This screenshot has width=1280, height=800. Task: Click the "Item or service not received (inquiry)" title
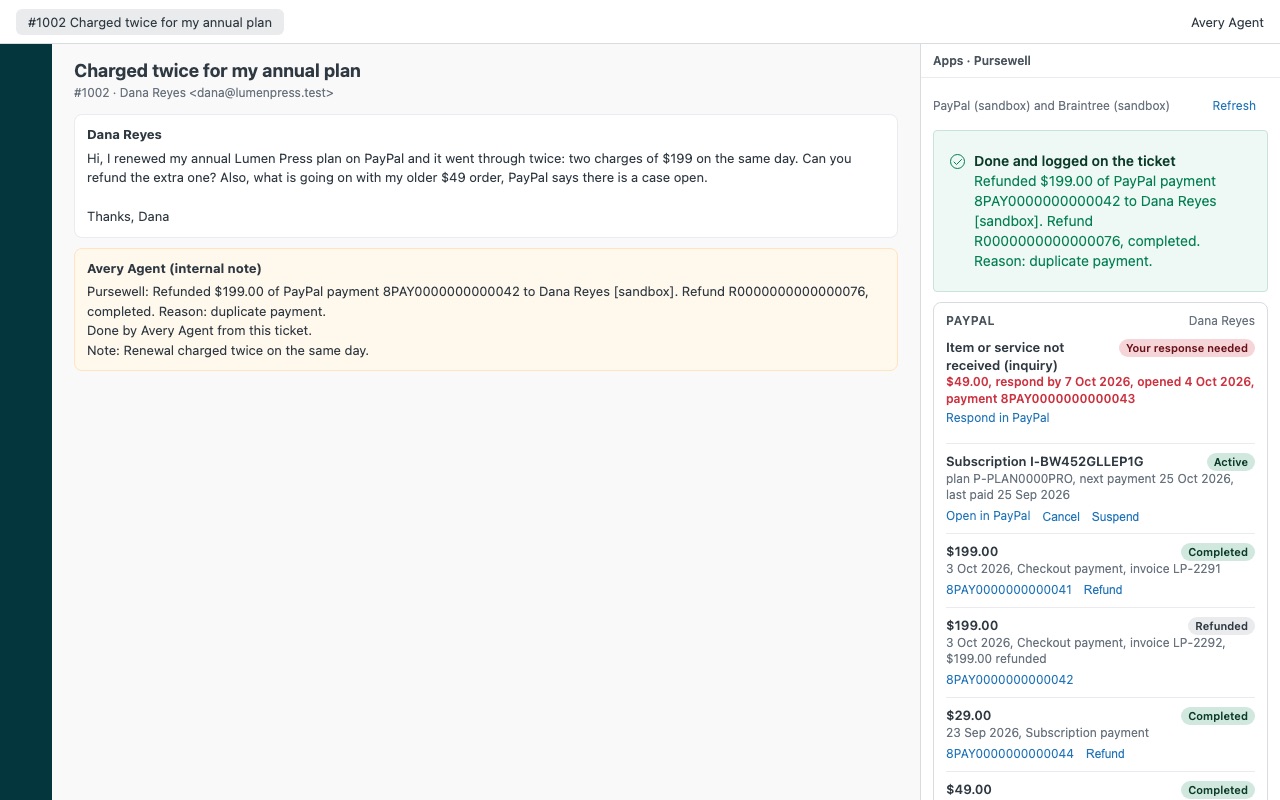pos(1005,357)
